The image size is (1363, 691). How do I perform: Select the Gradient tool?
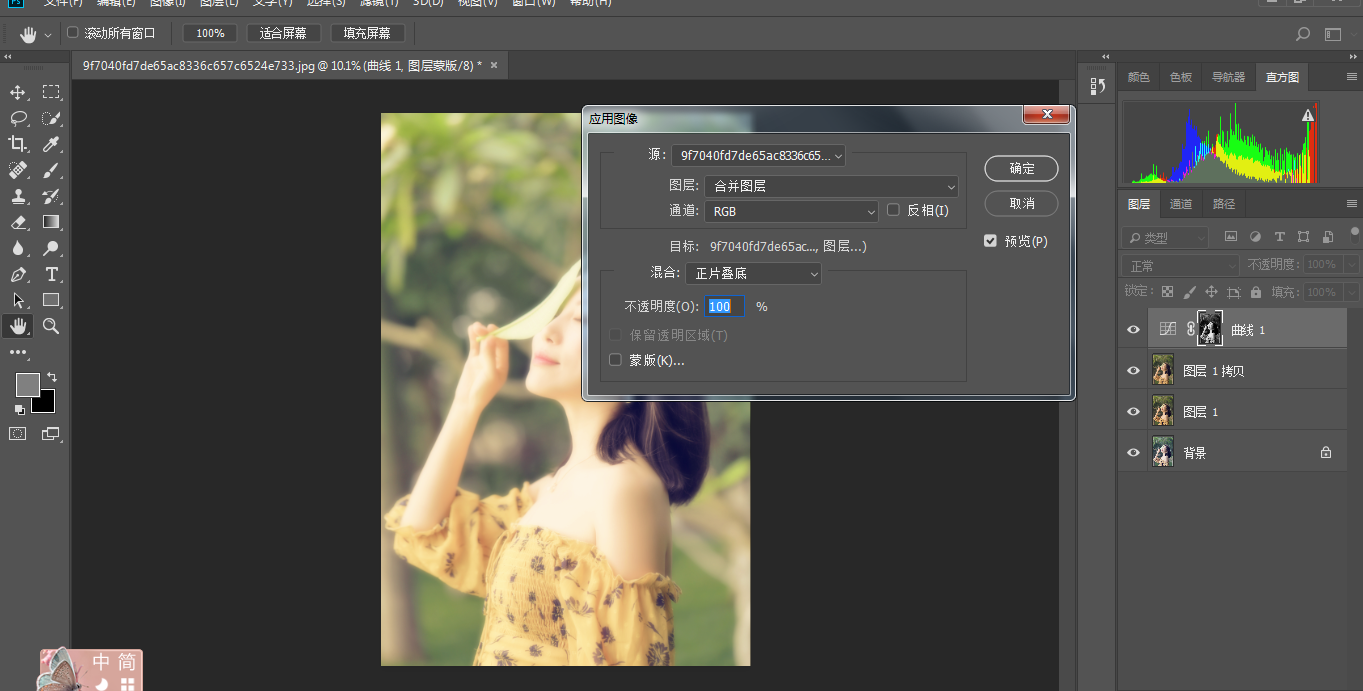[x=51, y=222]
